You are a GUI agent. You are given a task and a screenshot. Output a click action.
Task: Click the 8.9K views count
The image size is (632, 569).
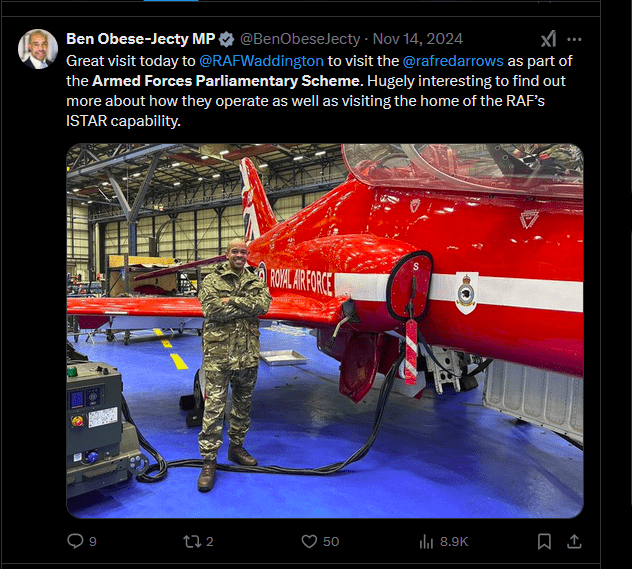454,542
